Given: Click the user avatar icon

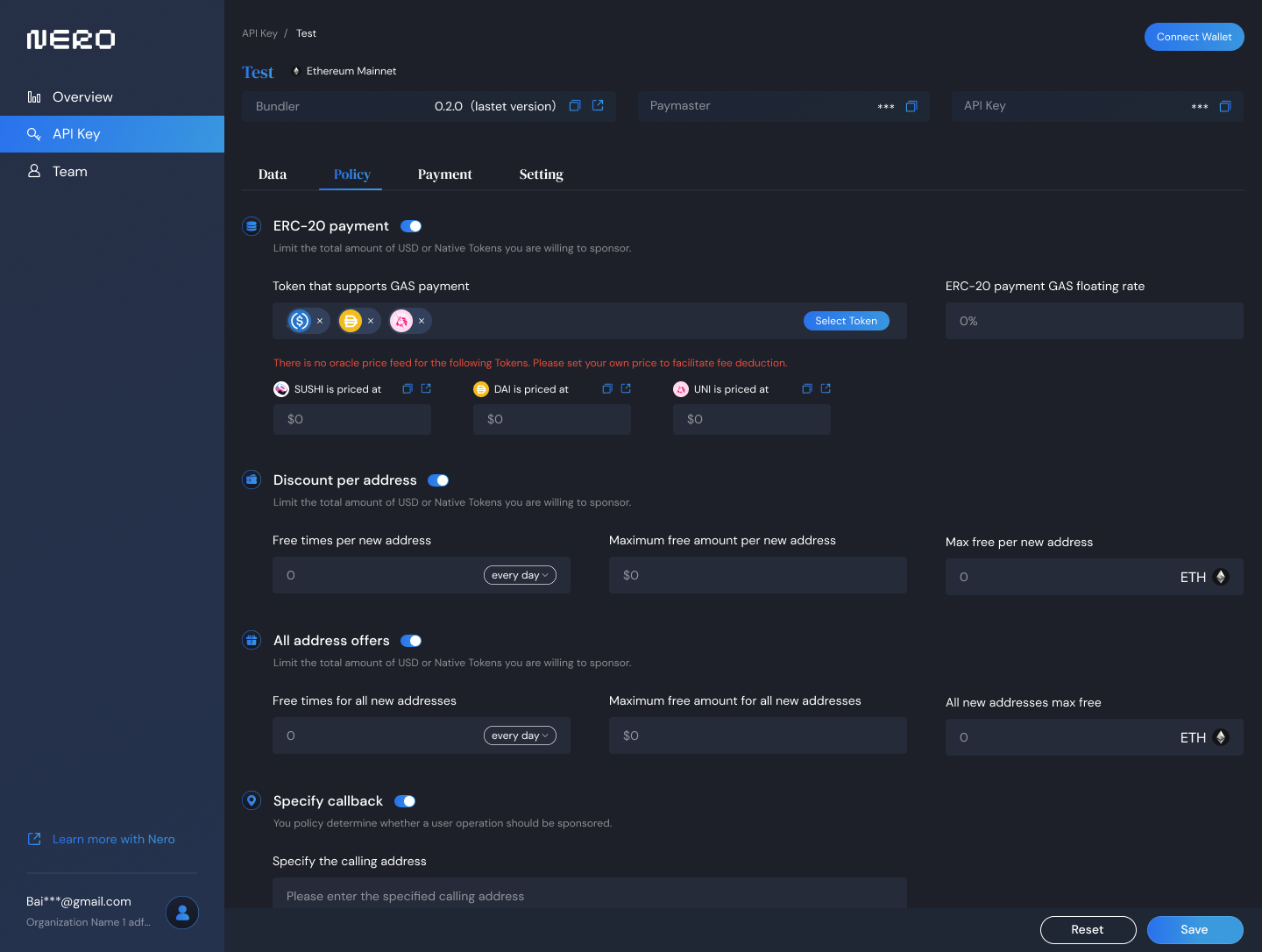Looking at the screenshot, I should click(182, 913).
